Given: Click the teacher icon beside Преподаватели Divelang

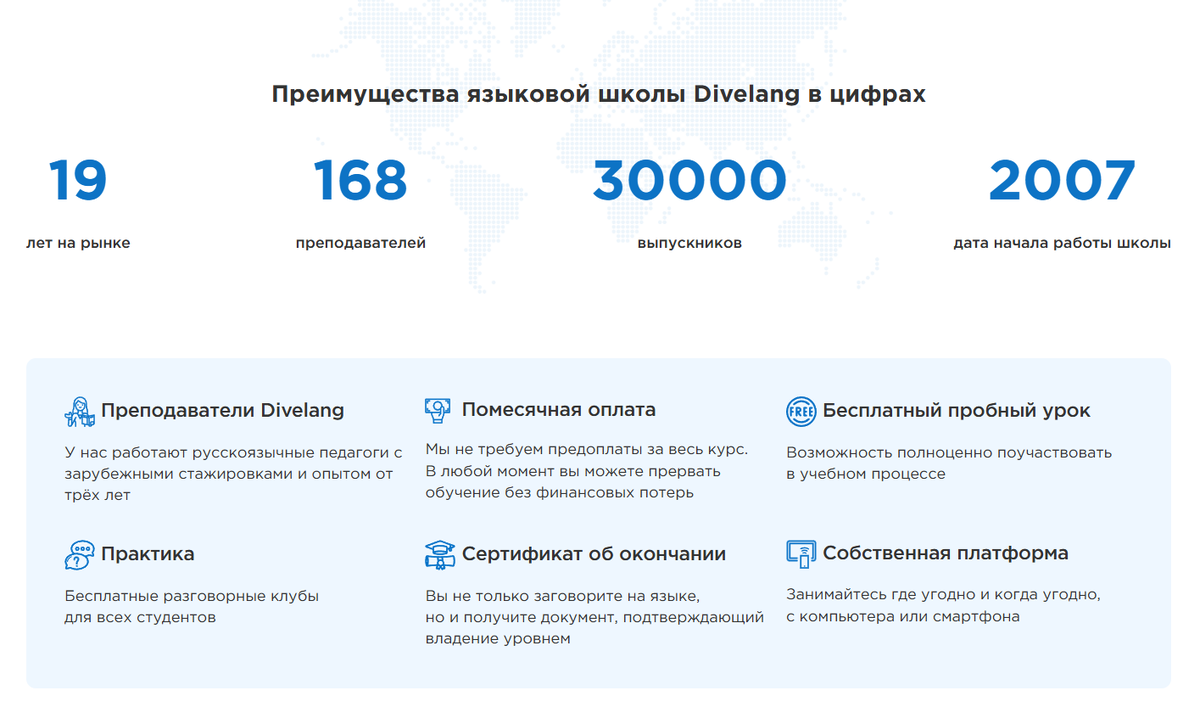Looking at the screenshot, I should (79, 411).
